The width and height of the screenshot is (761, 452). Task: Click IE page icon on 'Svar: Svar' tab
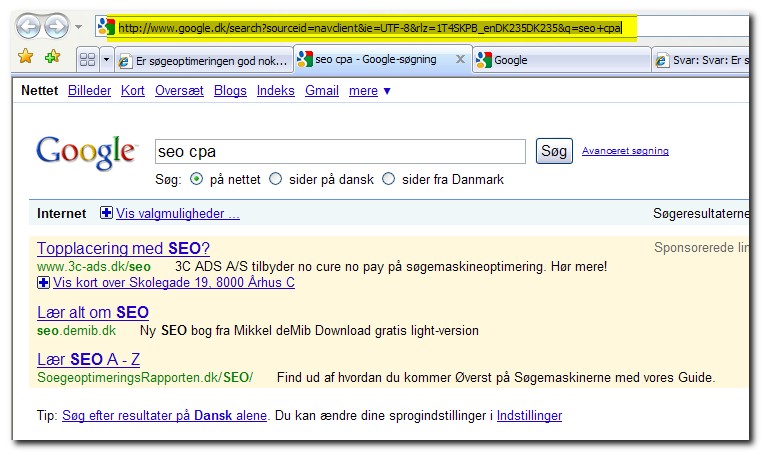pyautogui.click(x=661, y=61)
